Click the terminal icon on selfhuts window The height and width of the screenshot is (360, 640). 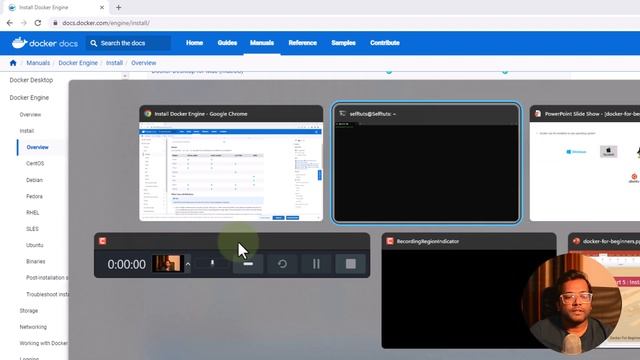[x=342, y=113]
